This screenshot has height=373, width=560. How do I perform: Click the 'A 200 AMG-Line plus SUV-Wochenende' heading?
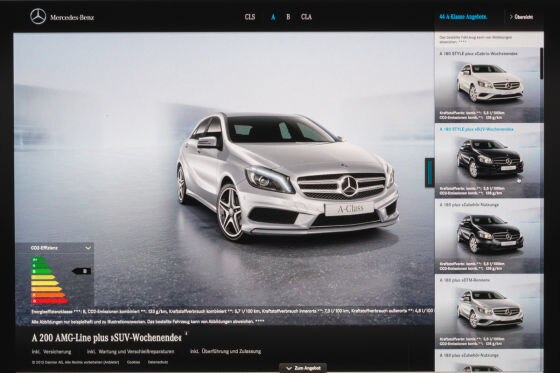pos(107,338)
